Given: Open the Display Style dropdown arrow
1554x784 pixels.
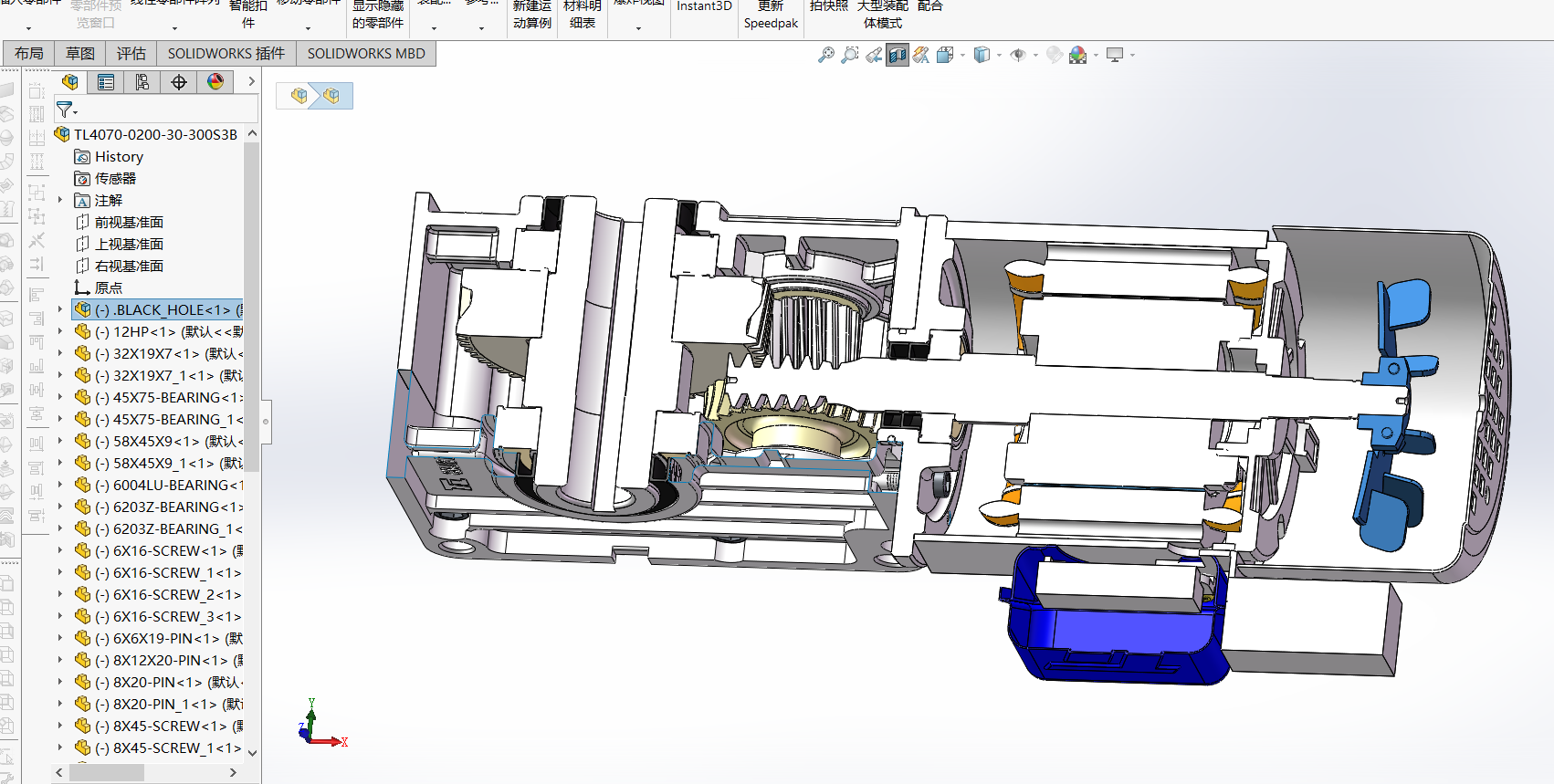Looking at the screenshot, I should tap(999, 56).
